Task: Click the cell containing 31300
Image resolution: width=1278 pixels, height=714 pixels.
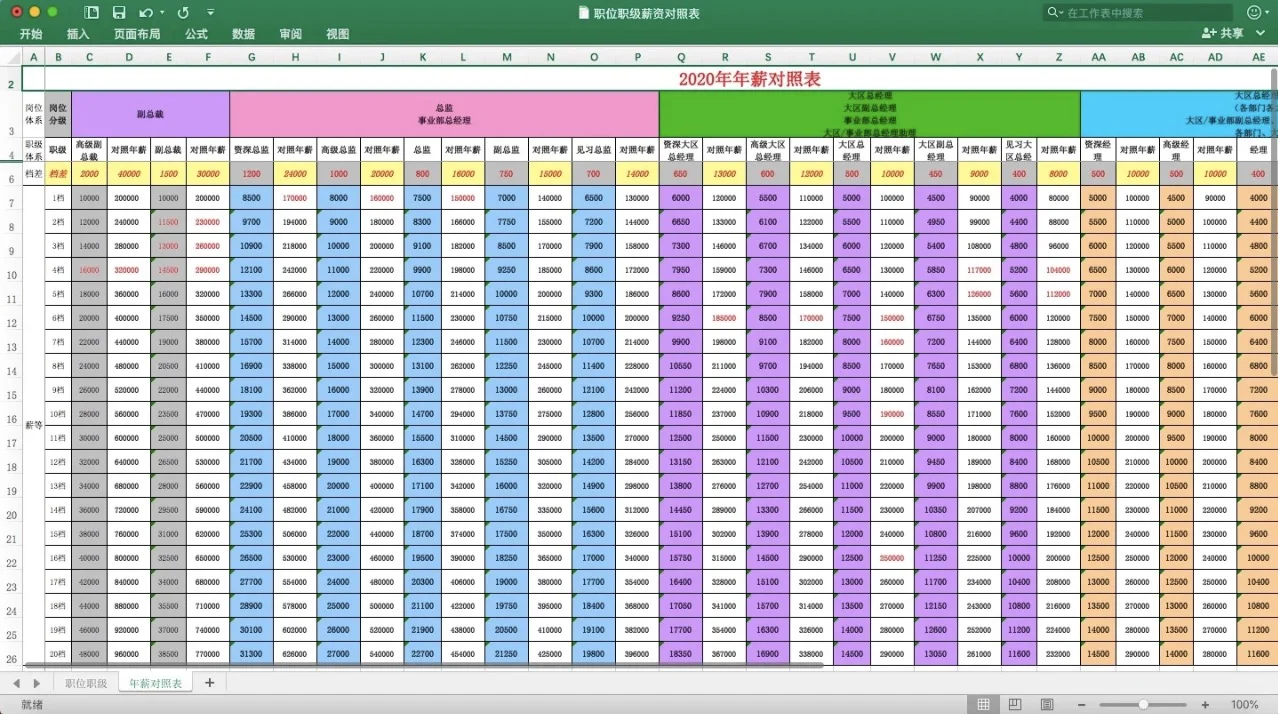Action: [251, 654]
